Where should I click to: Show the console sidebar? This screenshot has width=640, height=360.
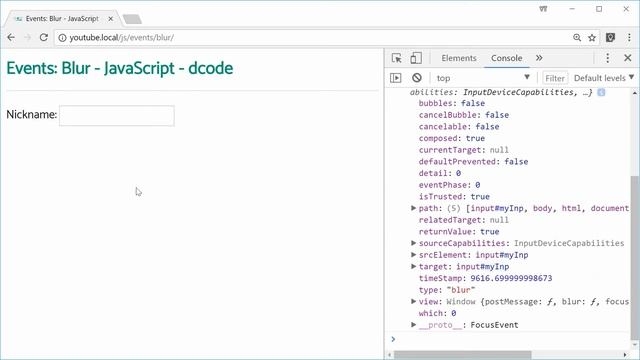(396, 78)
